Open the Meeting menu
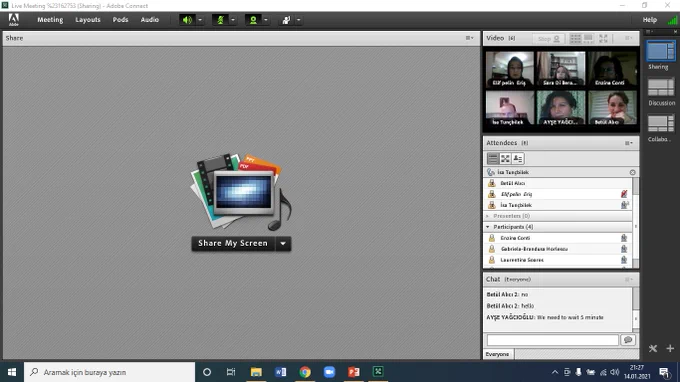 50,20
